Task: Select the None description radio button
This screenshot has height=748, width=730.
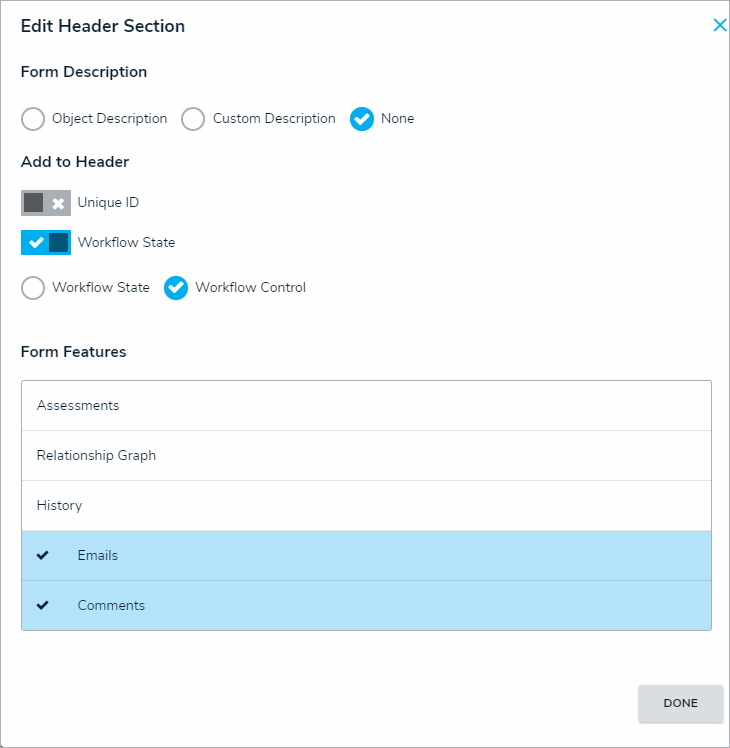Action: click(x=362, y=119)
